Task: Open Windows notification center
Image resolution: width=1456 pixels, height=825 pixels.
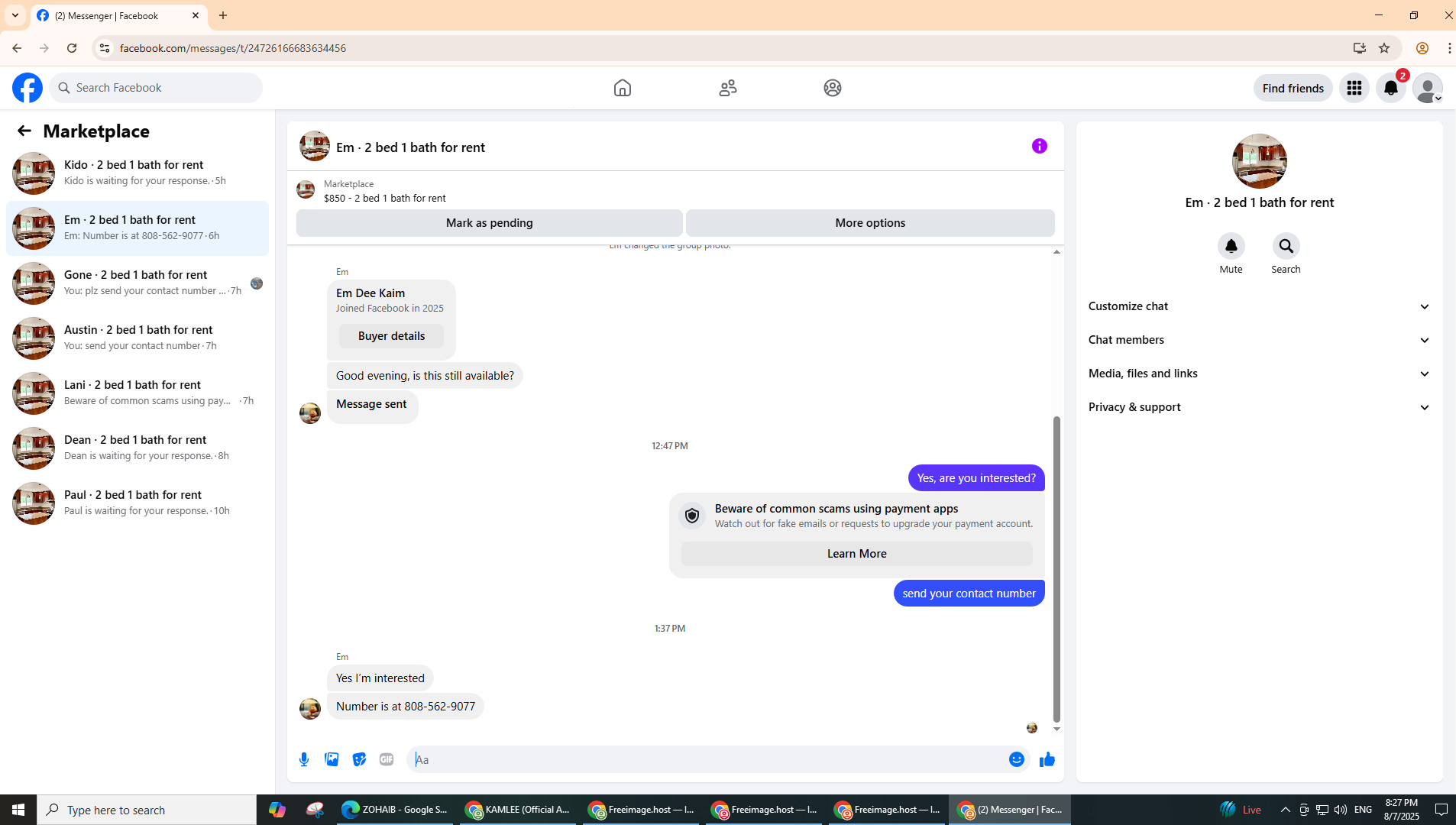Action: pyautogui.click(x=1441, y=810)
